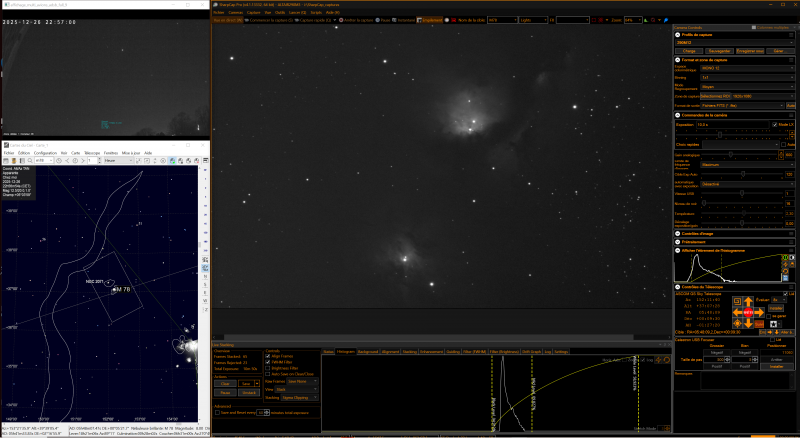Click Vue en direct toolbar button
Viewport: 800px width, 438px height.
(x=228, y=20)
